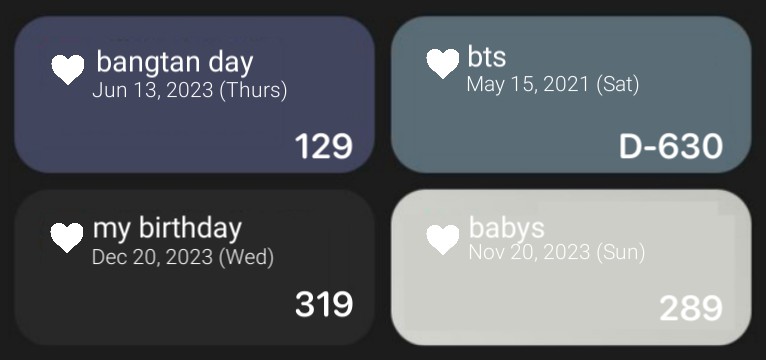Tap the Dec 20, 2023 (Wed) date

183,257
